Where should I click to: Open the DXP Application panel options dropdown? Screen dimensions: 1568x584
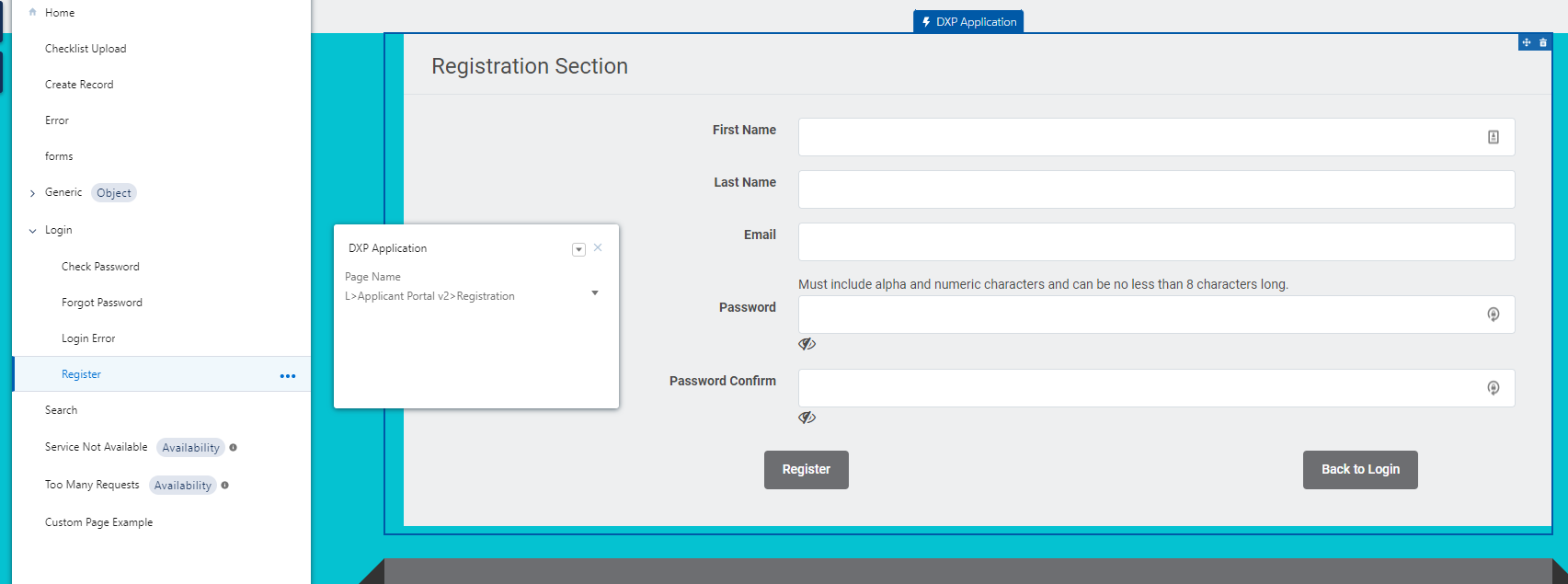(578, 249)
